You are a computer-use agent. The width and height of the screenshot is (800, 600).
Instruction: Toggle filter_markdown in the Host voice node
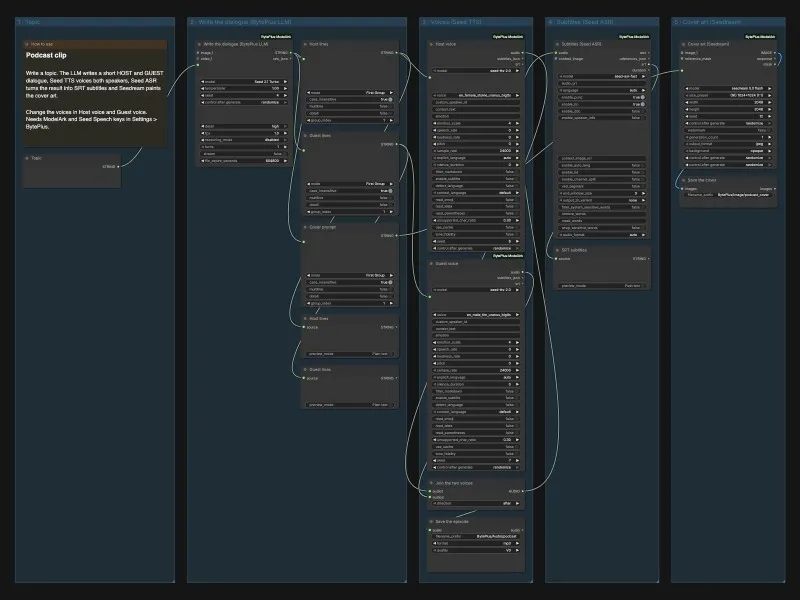(476, 172)
